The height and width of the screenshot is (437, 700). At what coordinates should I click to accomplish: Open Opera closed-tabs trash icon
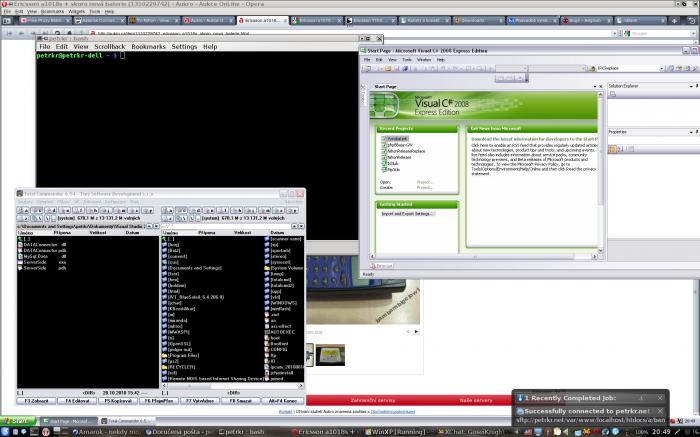point(692,21)
